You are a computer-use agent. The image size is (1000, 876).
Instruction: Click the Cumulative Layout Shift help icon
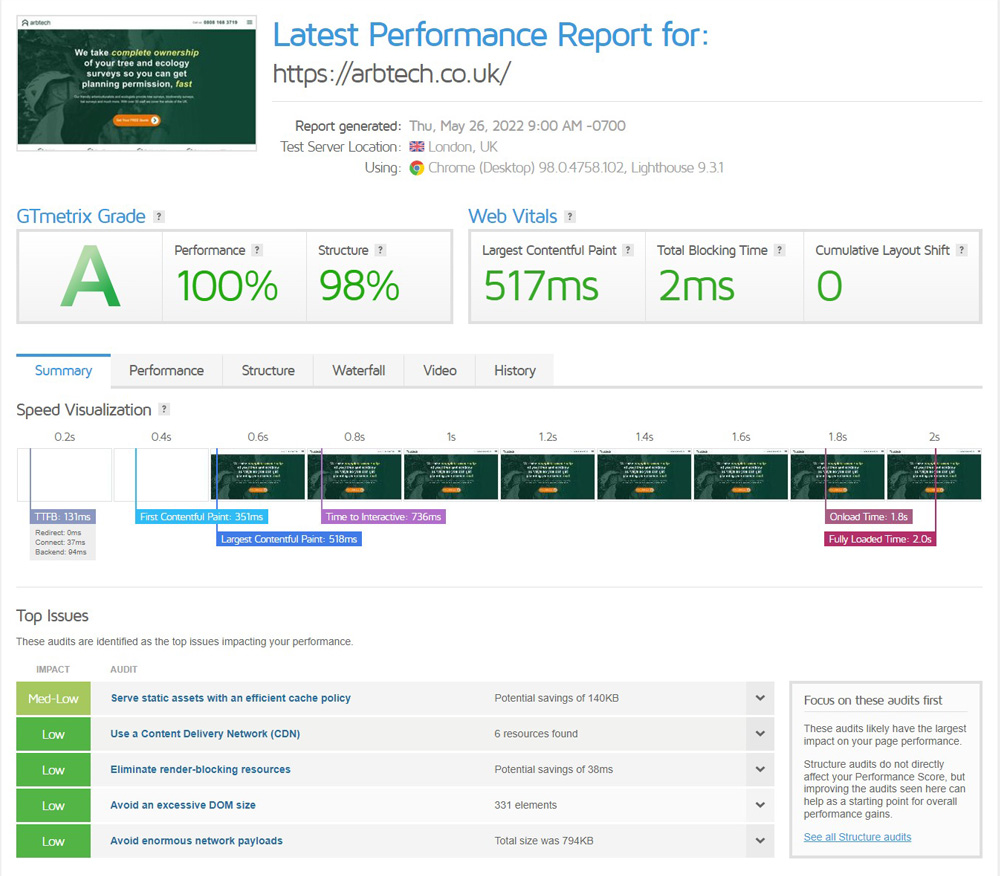click(963, 250)
